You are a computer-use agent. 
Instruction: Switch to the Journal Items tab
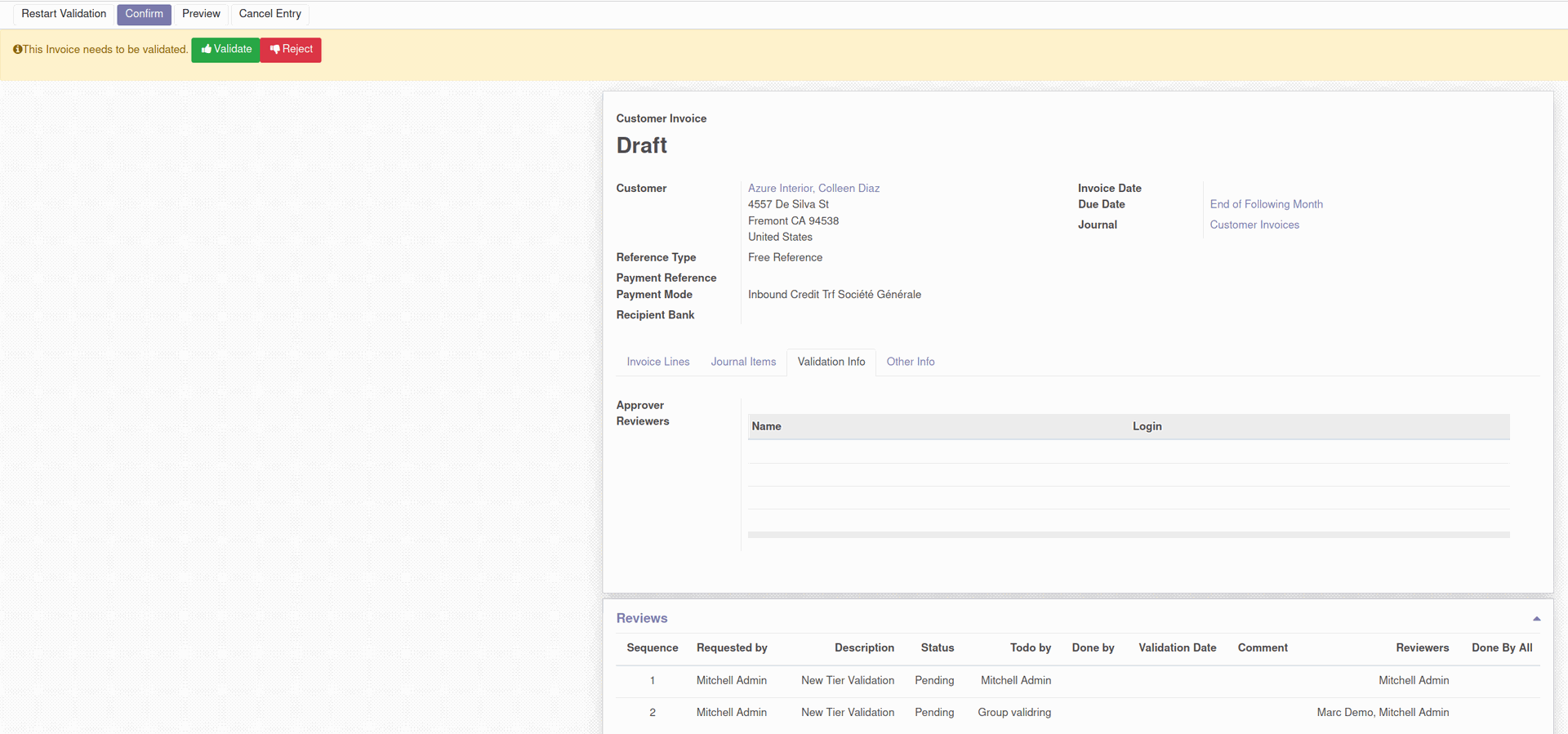pos(743,362)
